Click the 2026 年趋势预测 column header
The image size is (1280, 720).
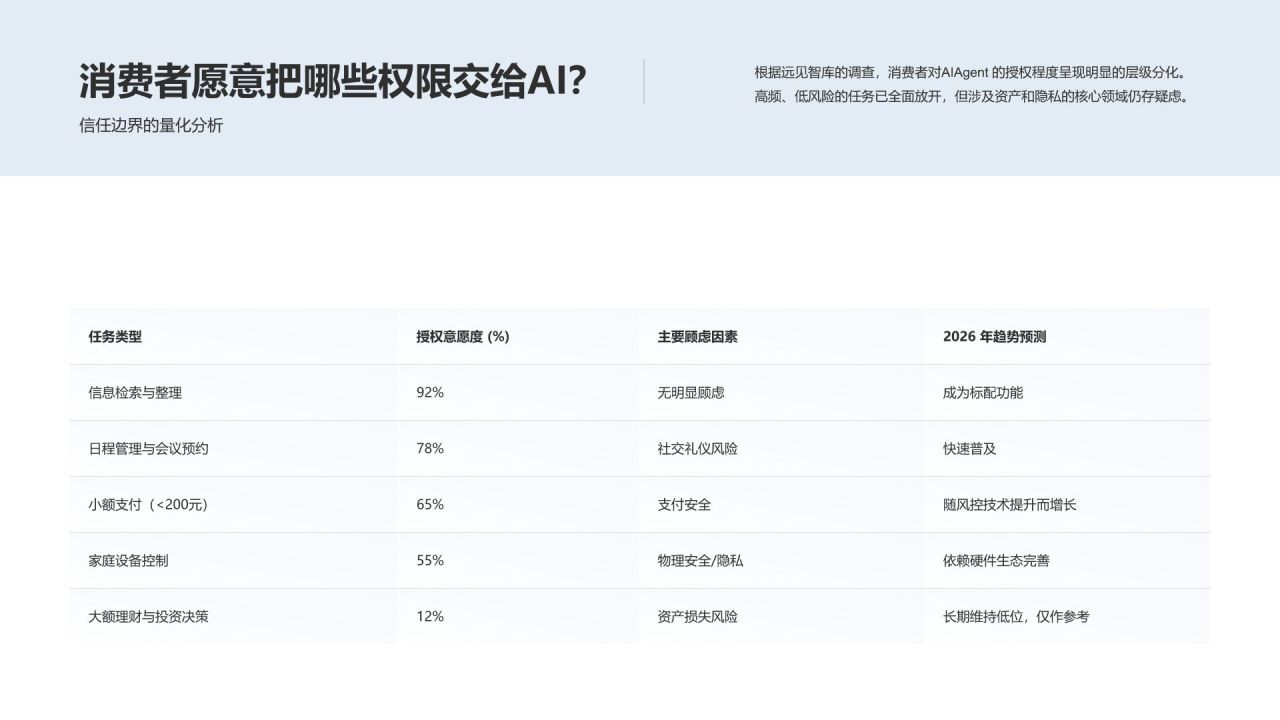coord(1067,337)
